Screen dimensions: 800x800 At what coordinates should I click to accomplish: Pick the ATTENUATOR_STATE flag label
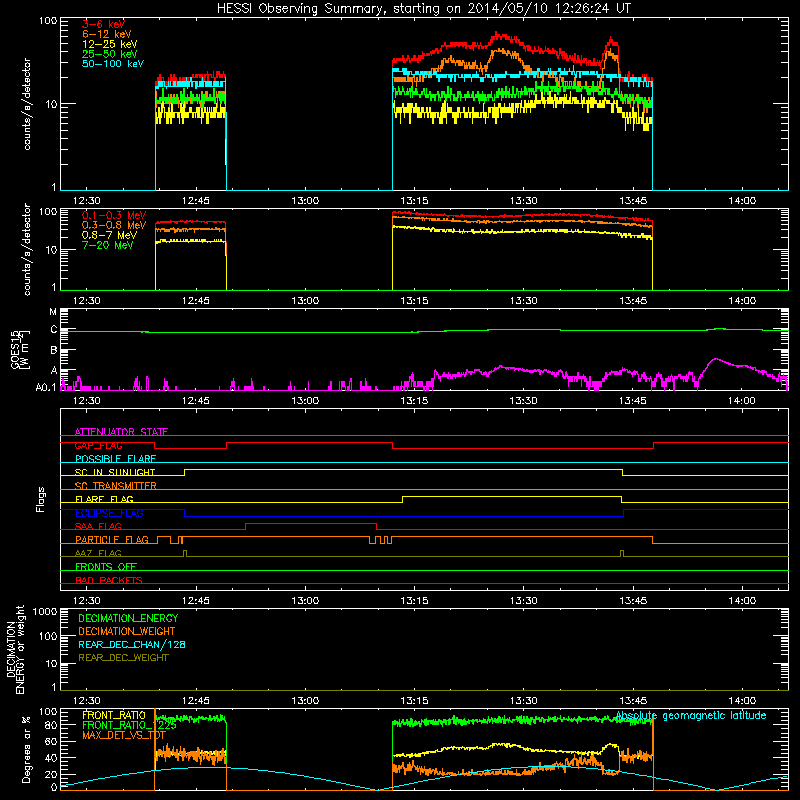pyautogui.click(x=121, y=432)
